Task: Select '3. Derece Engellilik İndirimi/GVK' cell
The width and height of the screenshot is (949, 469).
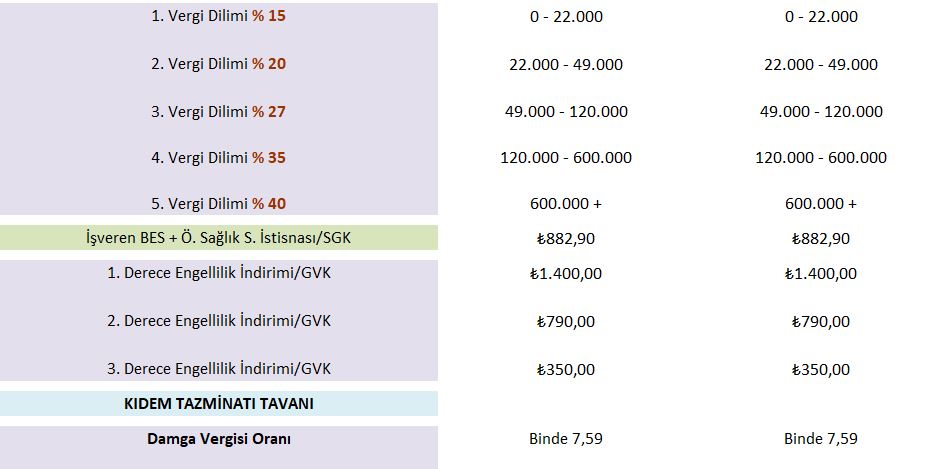Action: (218, 369)
